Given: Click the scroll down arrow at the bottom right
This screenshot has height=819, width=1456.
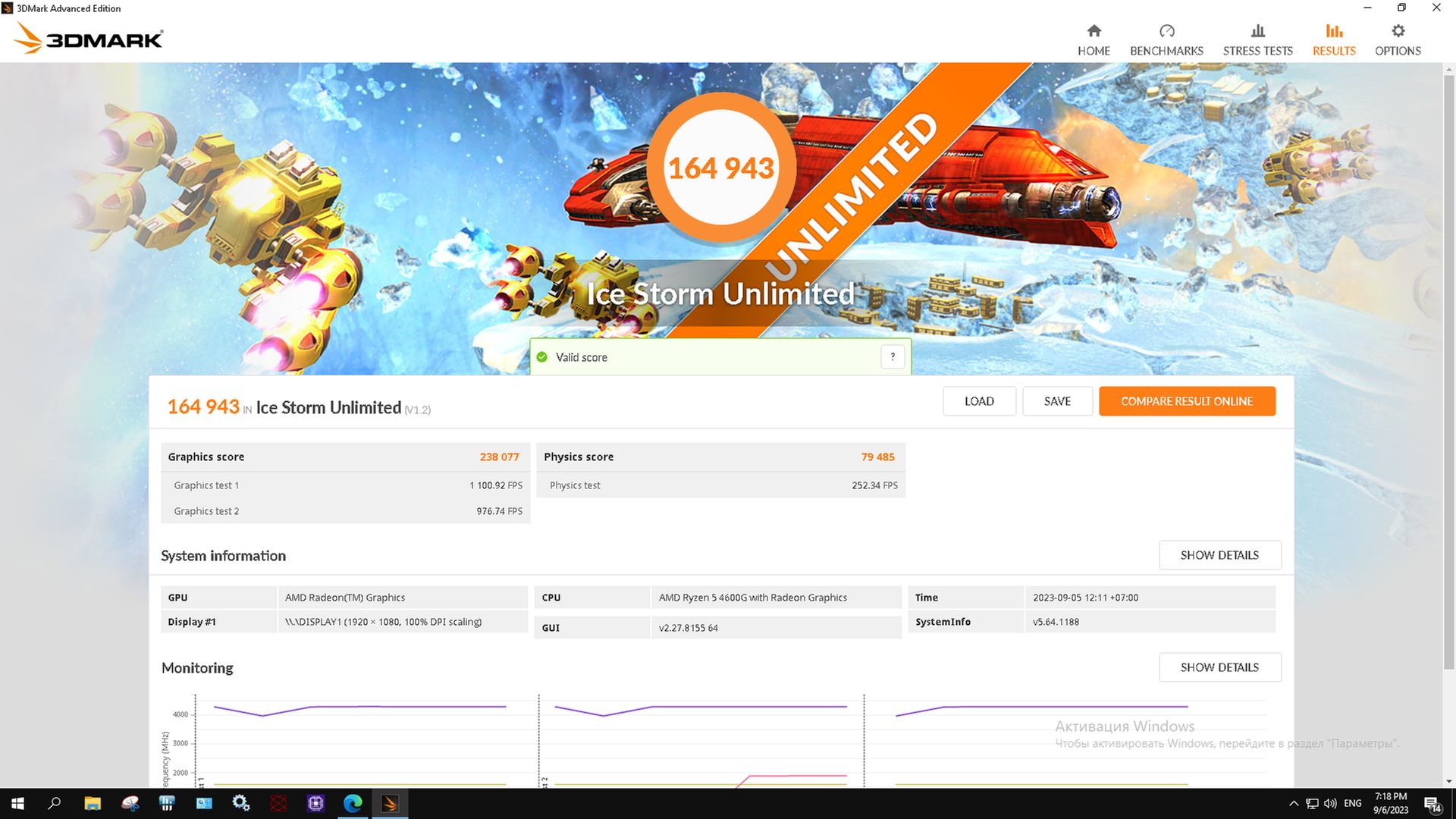Looking at the screenshot, I should (x=1449, y=781).
